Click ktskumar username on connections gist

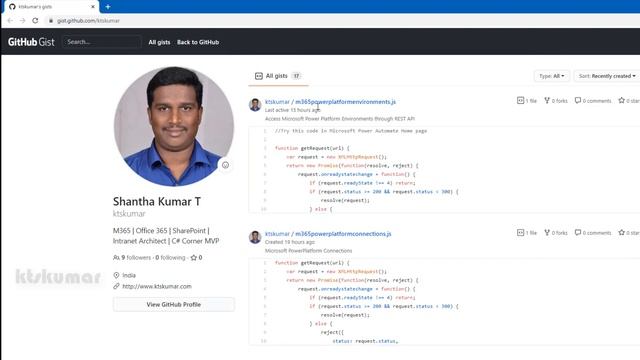coord(277,234)
